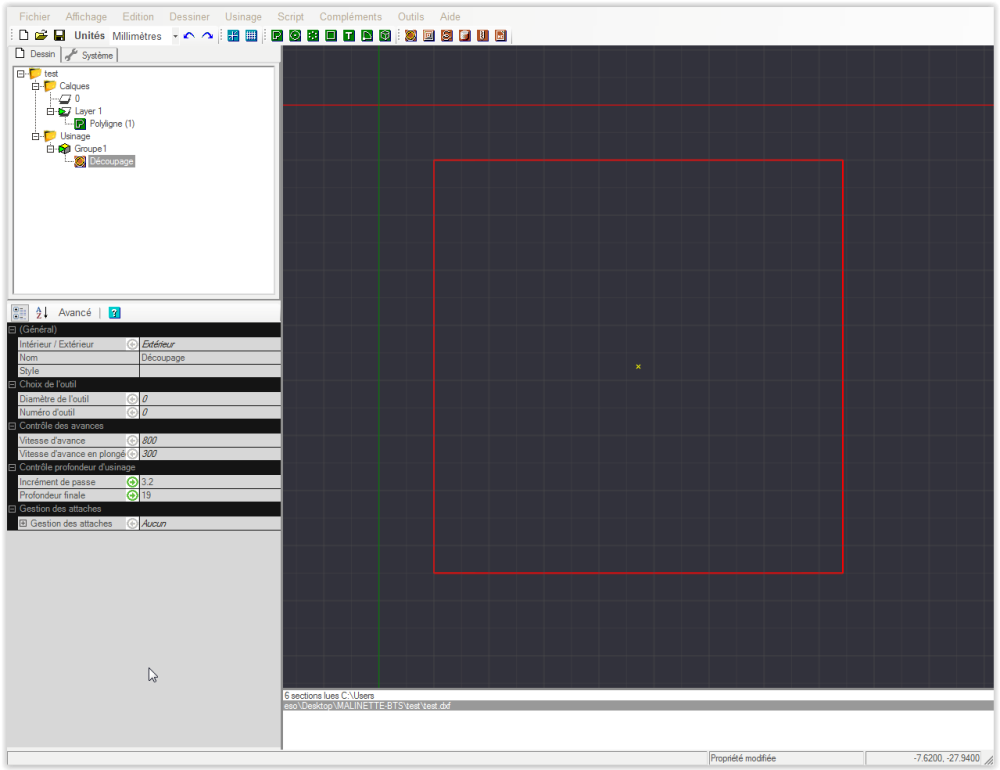Select the Polyline drawing tool

tap(277, 36)
